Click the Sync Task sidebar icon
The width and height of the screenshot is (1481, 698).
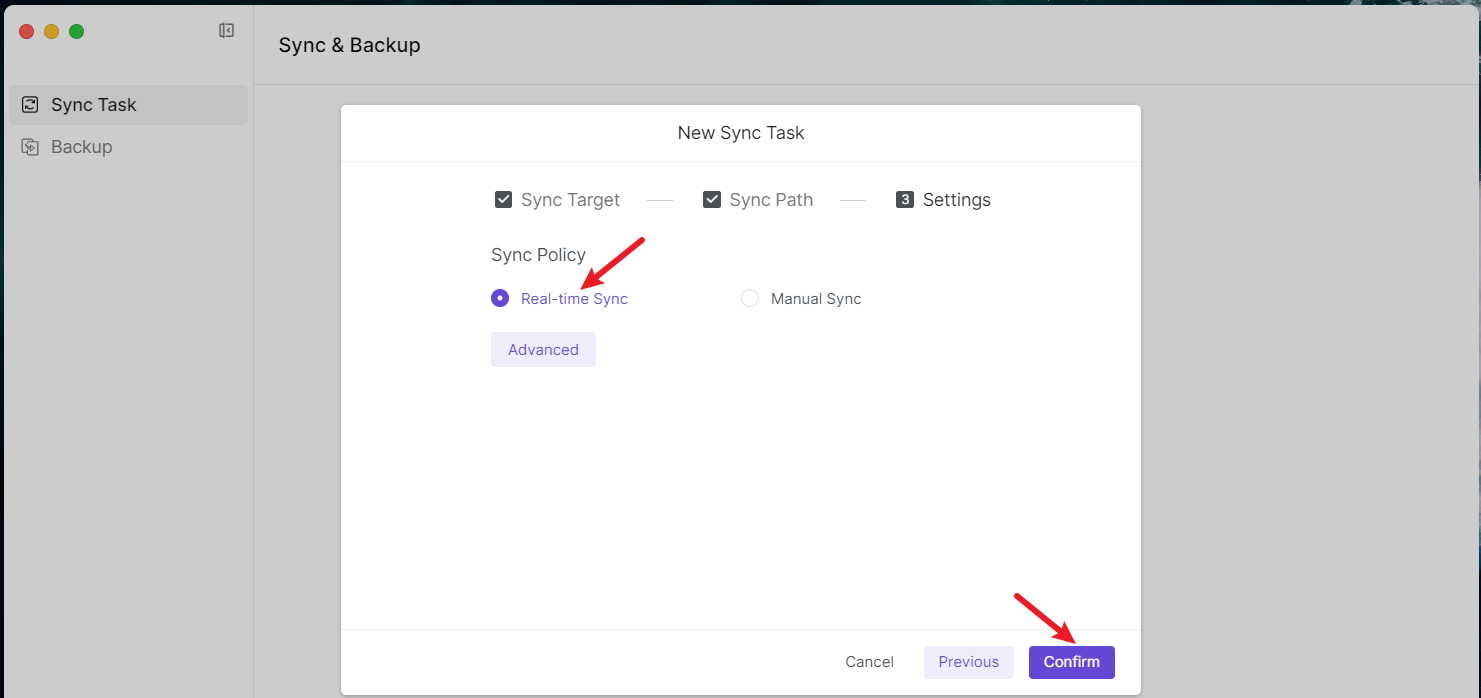tap(30, 105)
